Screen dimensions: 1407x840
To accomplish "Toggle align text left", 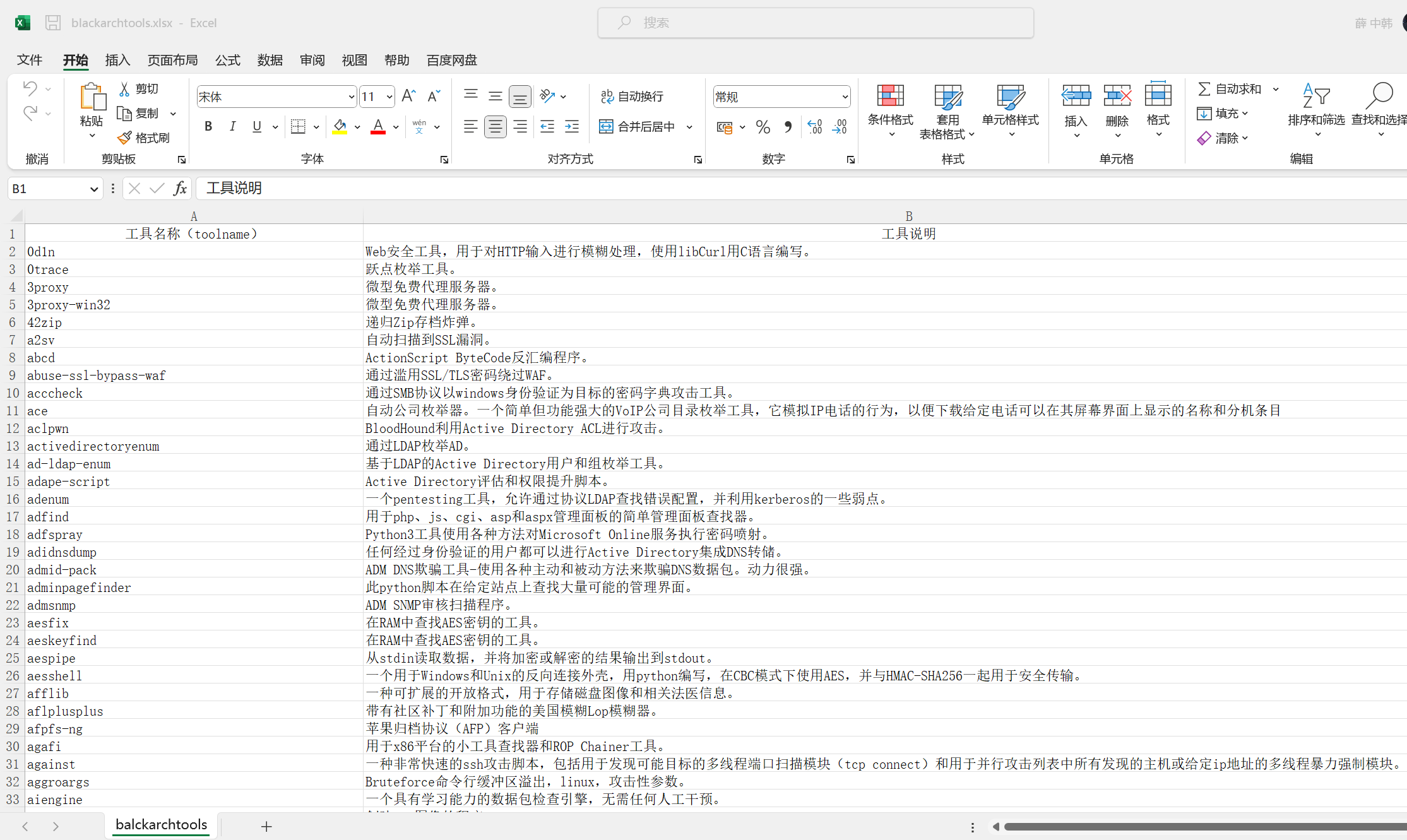I will tap(471, 126).
